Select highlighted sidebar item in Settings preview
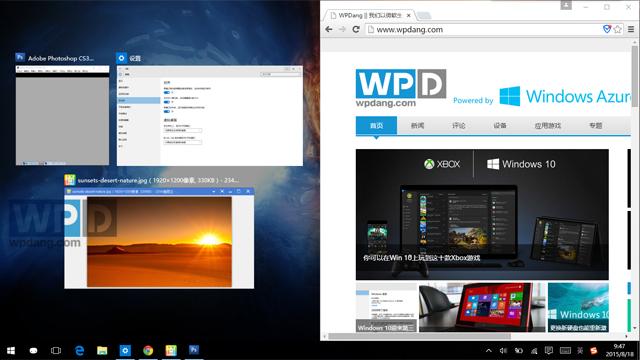This screenshot has width=640, height=360. [138, 100]
